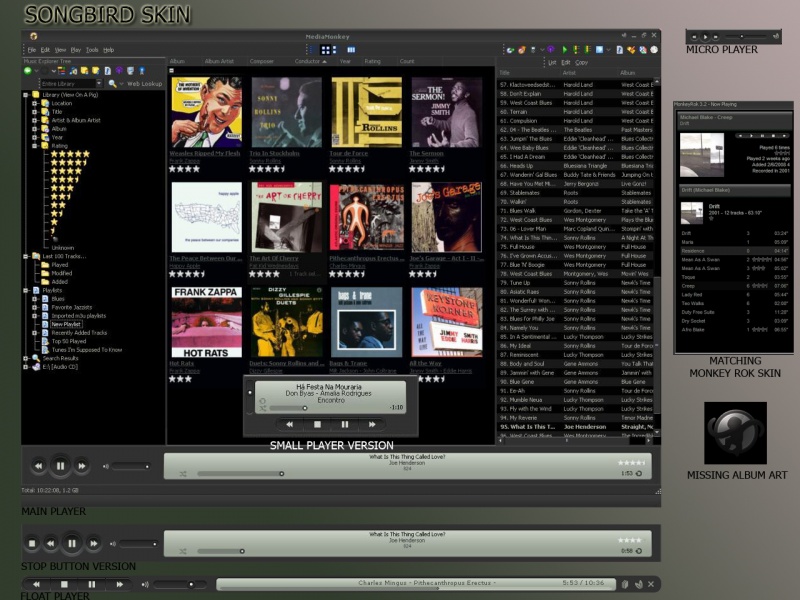Screen dimensions: 800x600
Task: Open the Hot Rats album link
Action: 182,363
